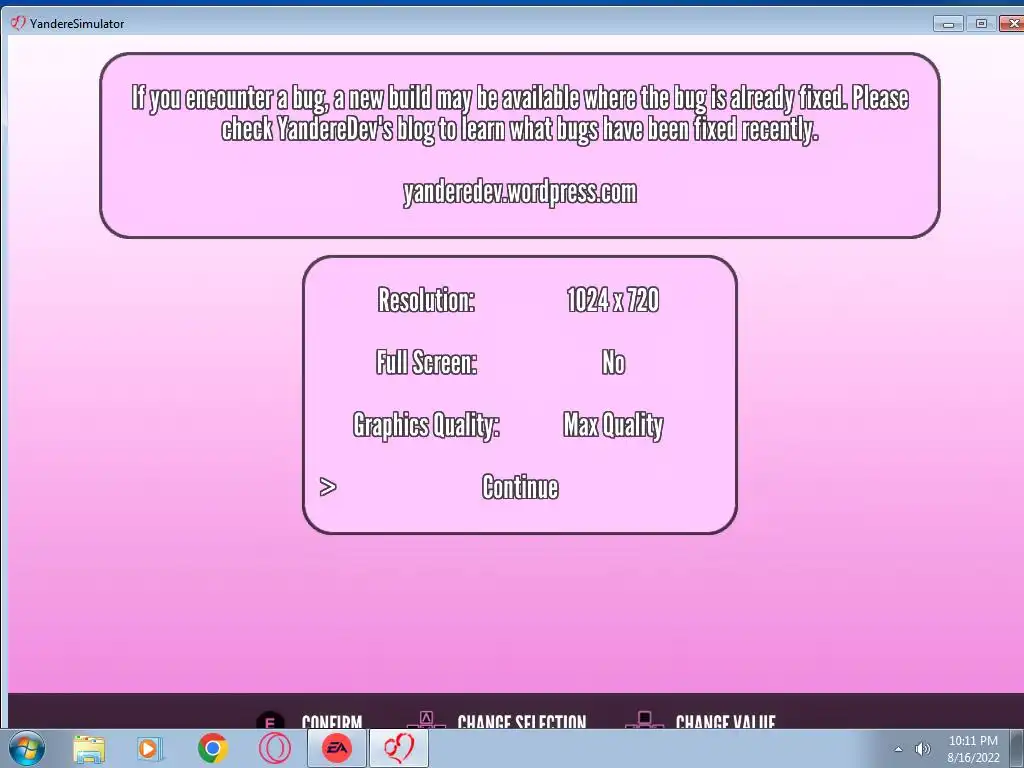Switch to the EA app in taskbar

pyautogui.click(x=337, y=748)
